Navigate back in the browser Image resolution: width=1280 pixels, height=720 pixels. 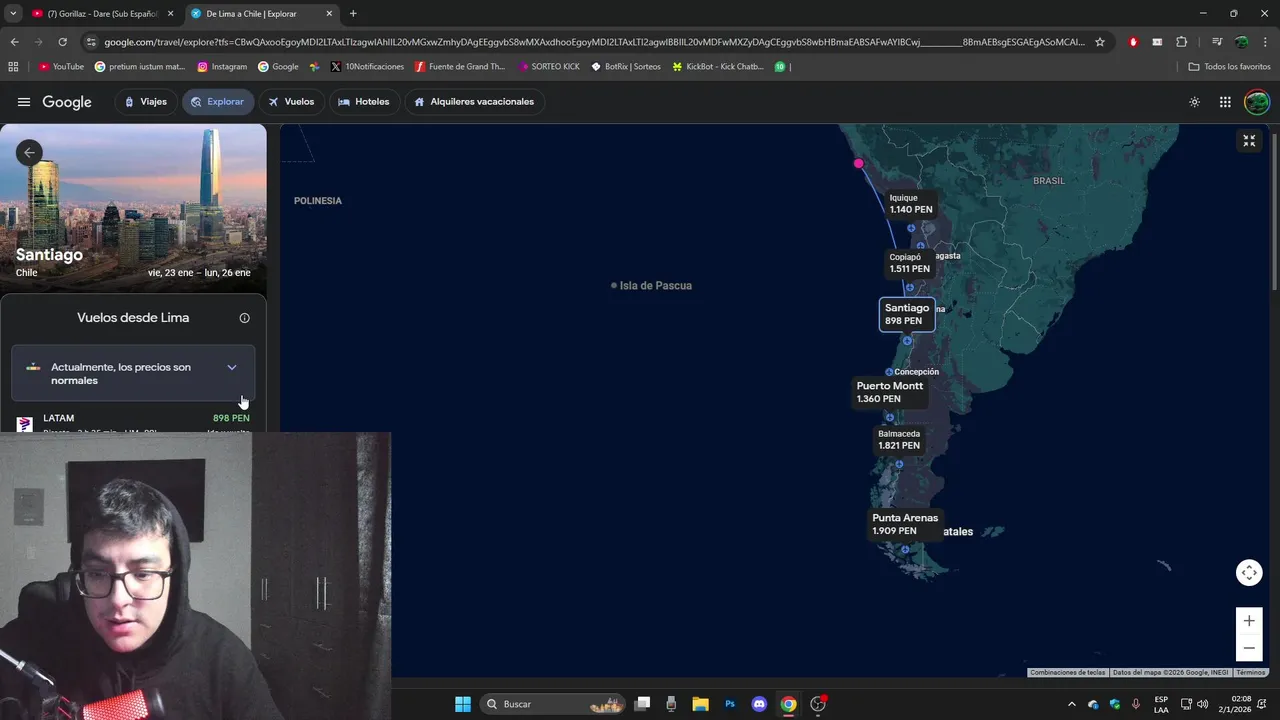(x=14, y=42)
